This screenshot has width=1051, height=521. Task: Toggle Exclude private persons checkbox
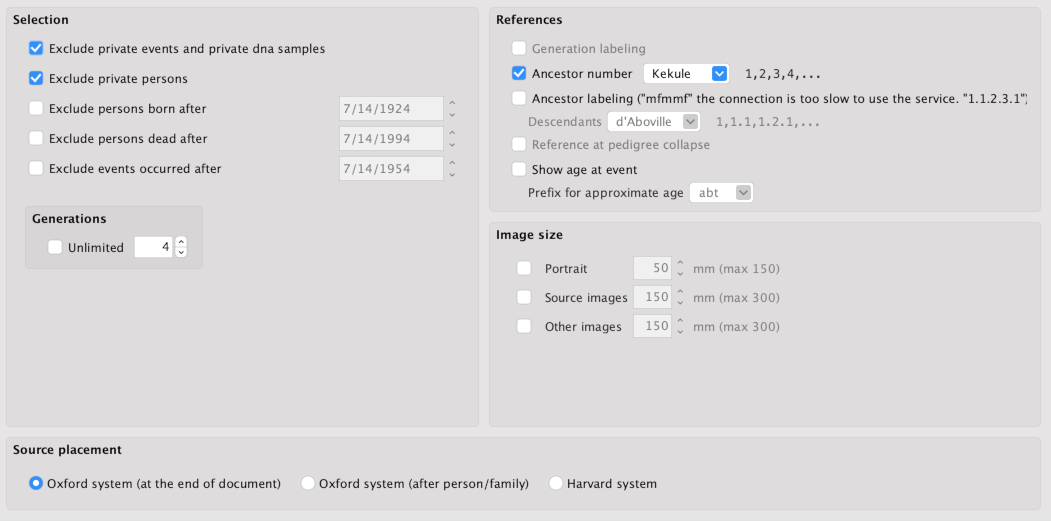pos(37,78)
